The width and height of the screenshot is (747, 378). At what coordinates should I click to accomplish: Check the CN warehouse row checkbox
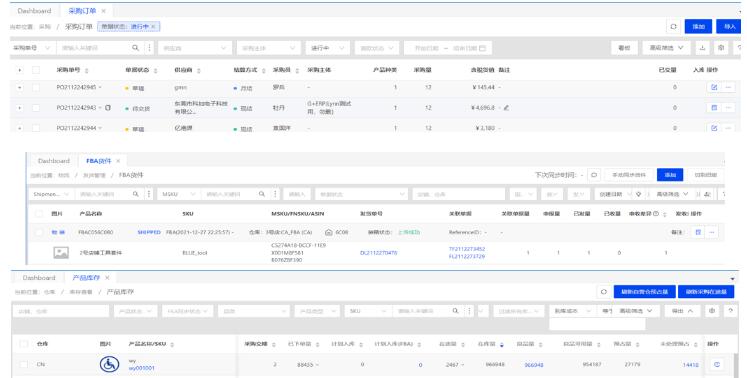coord(23,364)
